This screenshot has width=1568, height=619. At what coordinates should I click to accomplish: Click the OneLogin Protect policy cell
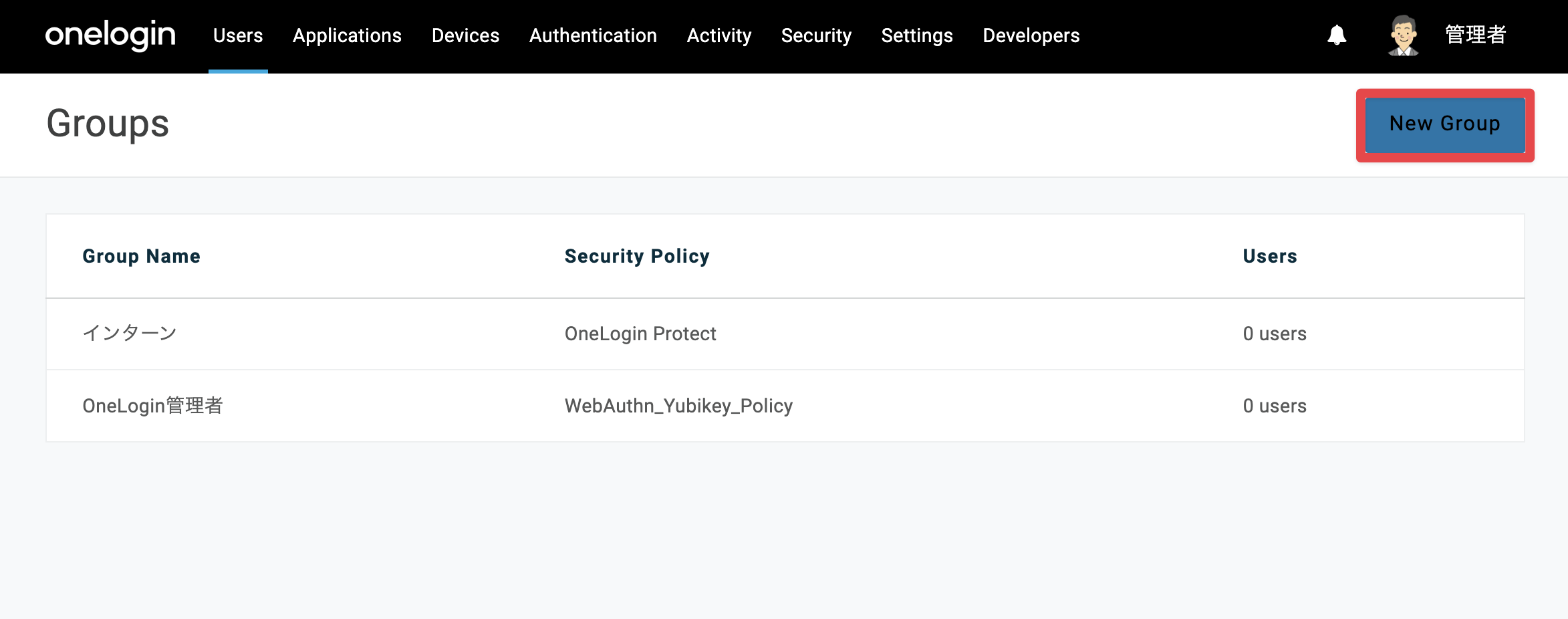click(x=640, y=334)
